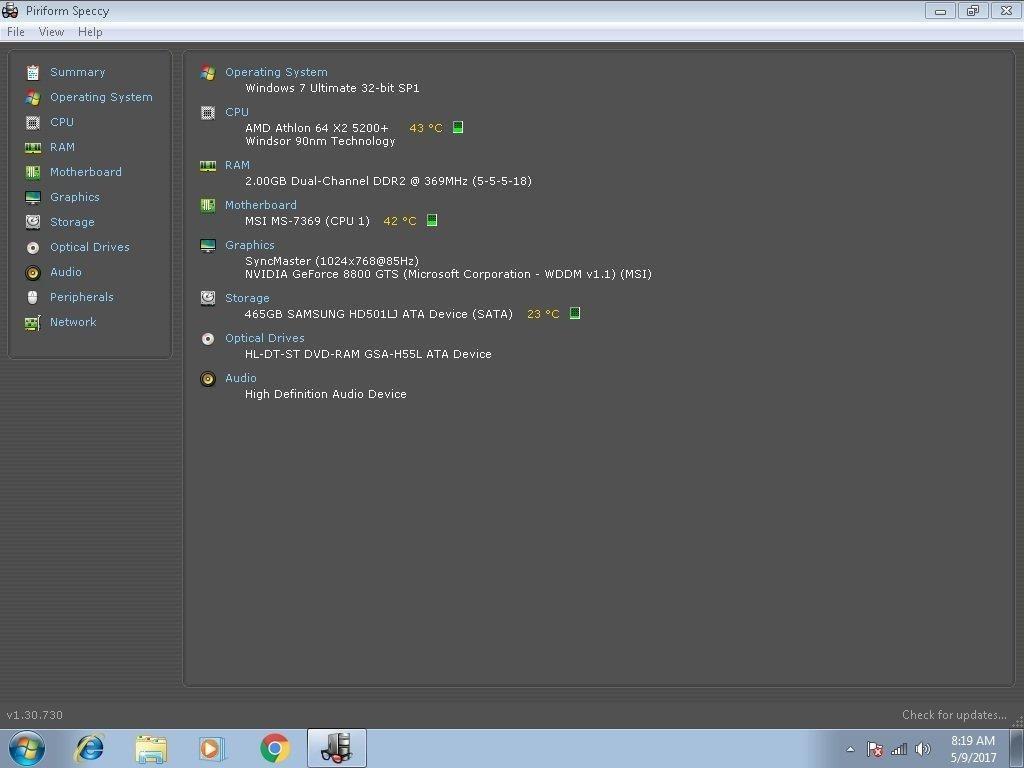Screen dimensions: 1024x768
Task: Open the View menu
Action: pyautogui.click(x=51, y=32)
